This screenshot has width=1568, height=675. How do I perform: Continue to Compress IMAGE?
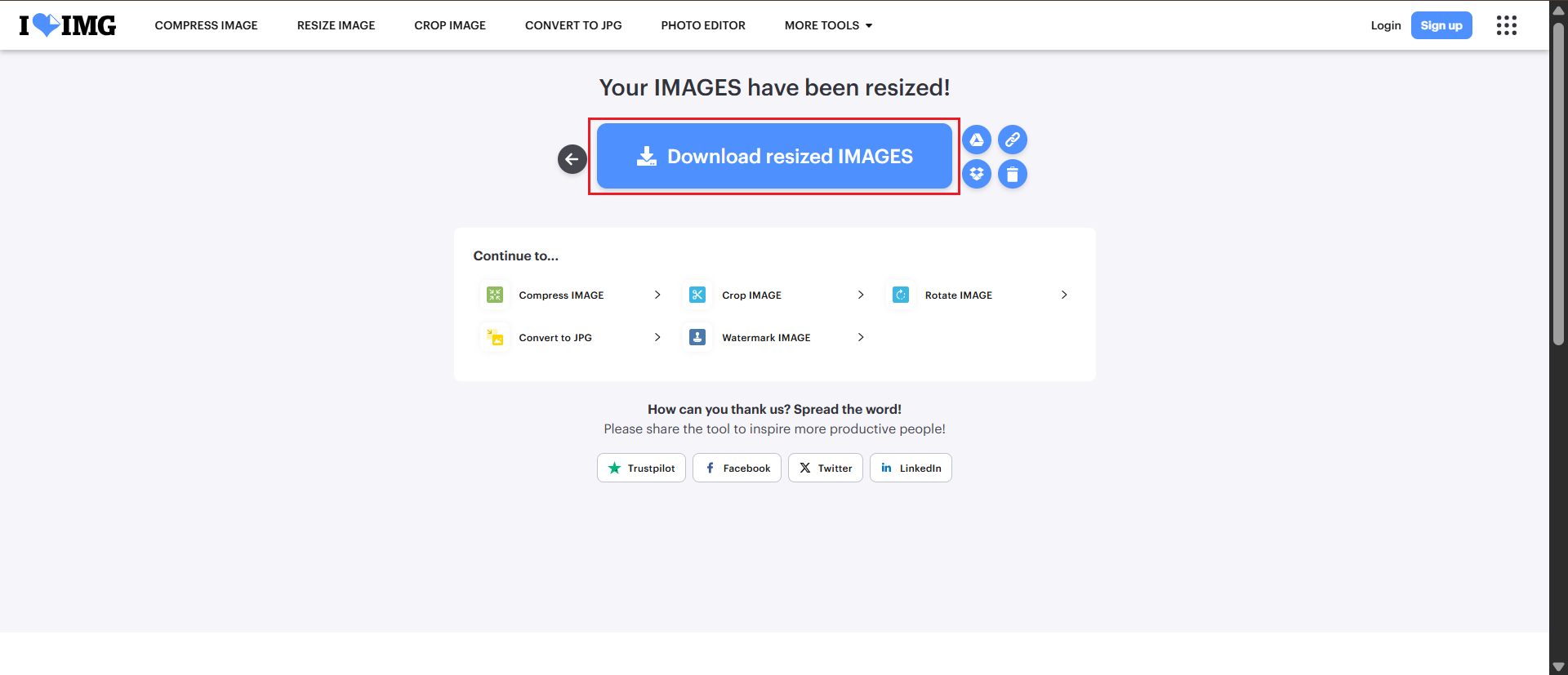(572, 295)
